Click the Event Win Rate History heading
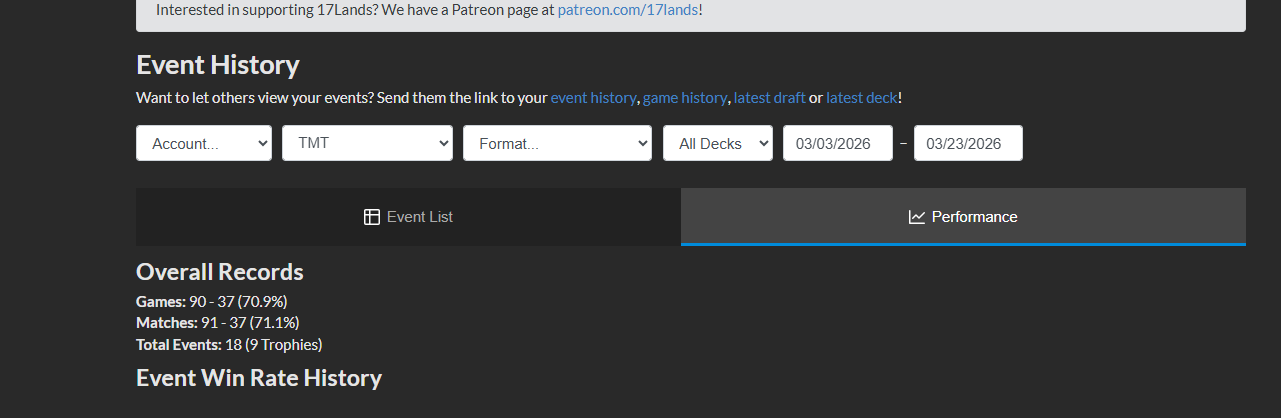 tap(259, 378)
